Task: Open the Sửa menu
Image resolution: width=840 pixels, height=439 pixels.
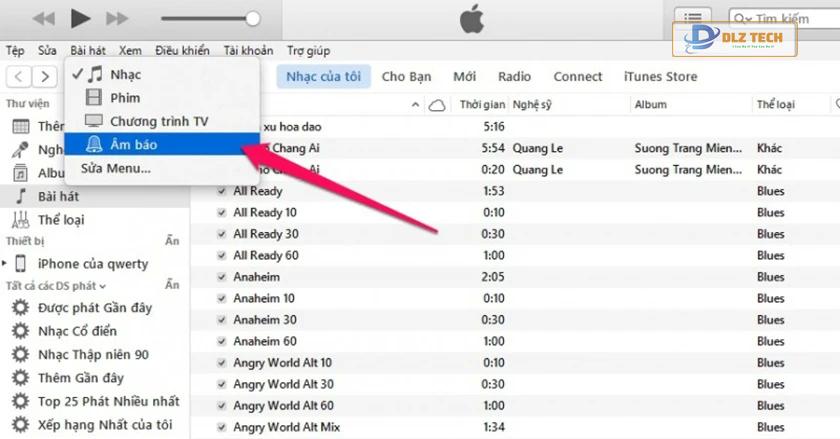Action: pos(47,51)
